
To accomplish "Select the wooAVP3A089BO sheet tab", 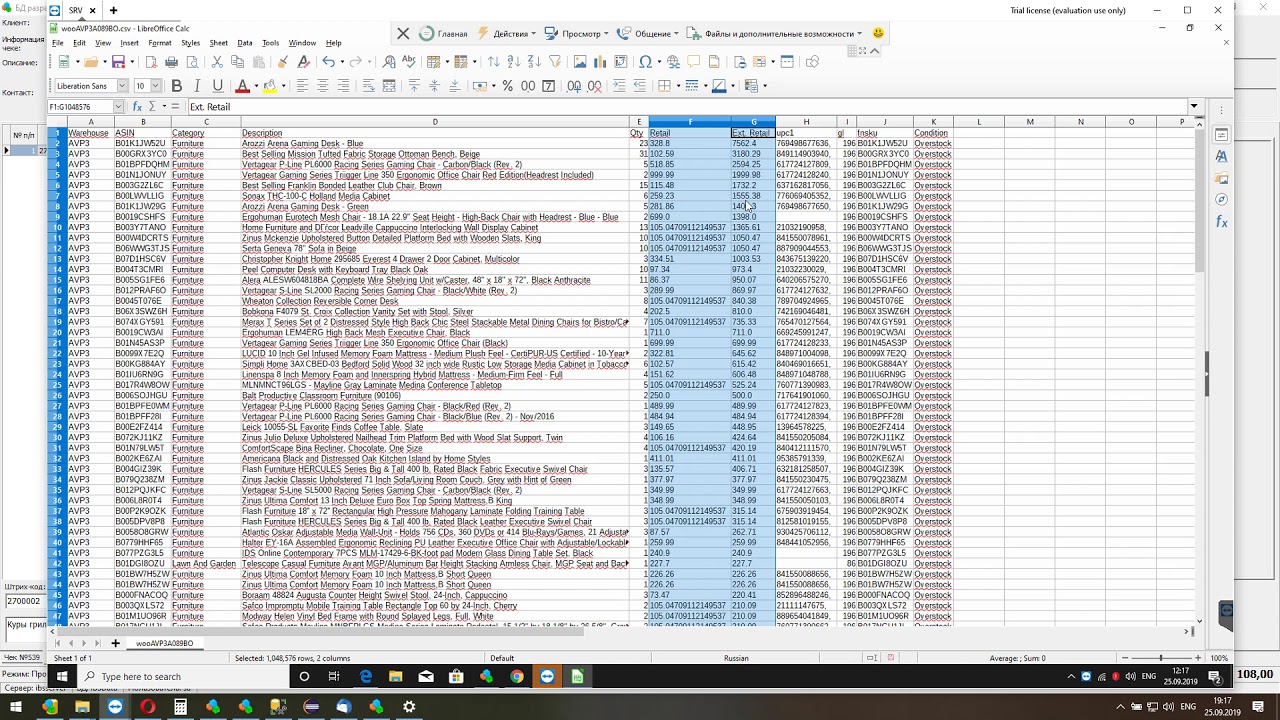I will point(164,643).
